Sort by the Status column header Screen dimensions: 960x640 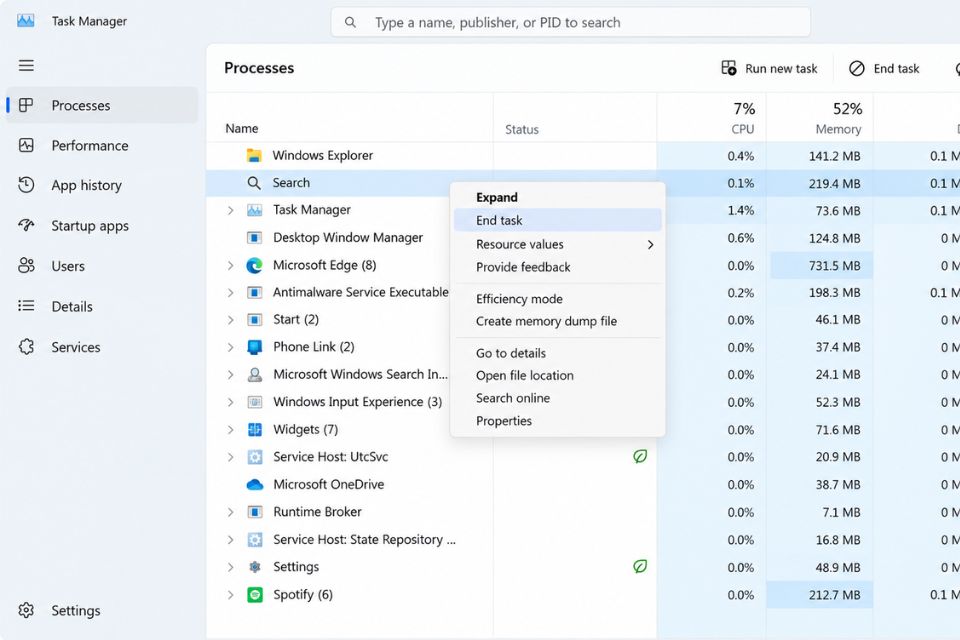click(522, 129)
